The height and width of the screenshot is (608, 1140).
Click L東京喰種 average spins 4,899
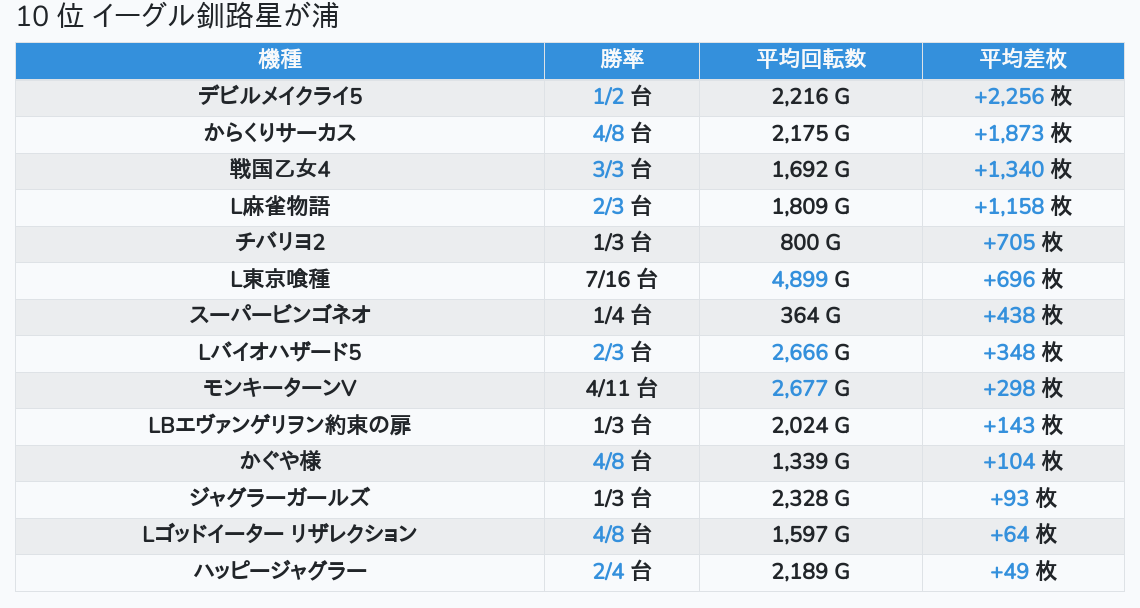[800, 279]
